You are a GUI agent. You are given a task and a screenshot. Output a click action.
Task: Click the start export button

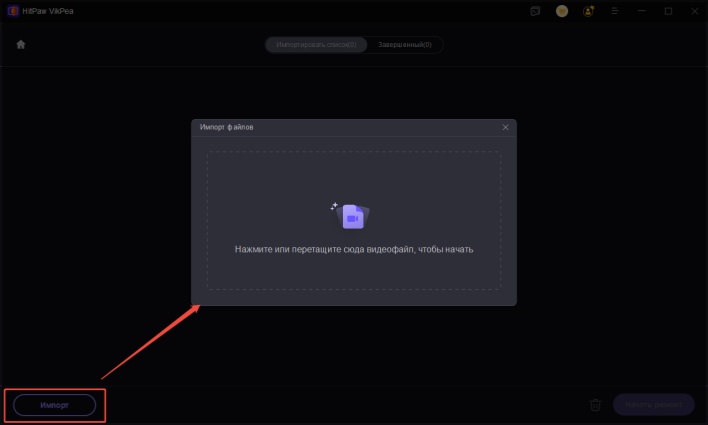653,404
